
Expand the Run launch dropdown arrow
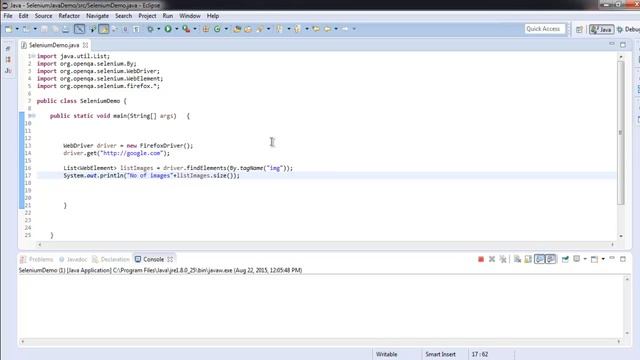pyautogui.click(x=176, y=29)
